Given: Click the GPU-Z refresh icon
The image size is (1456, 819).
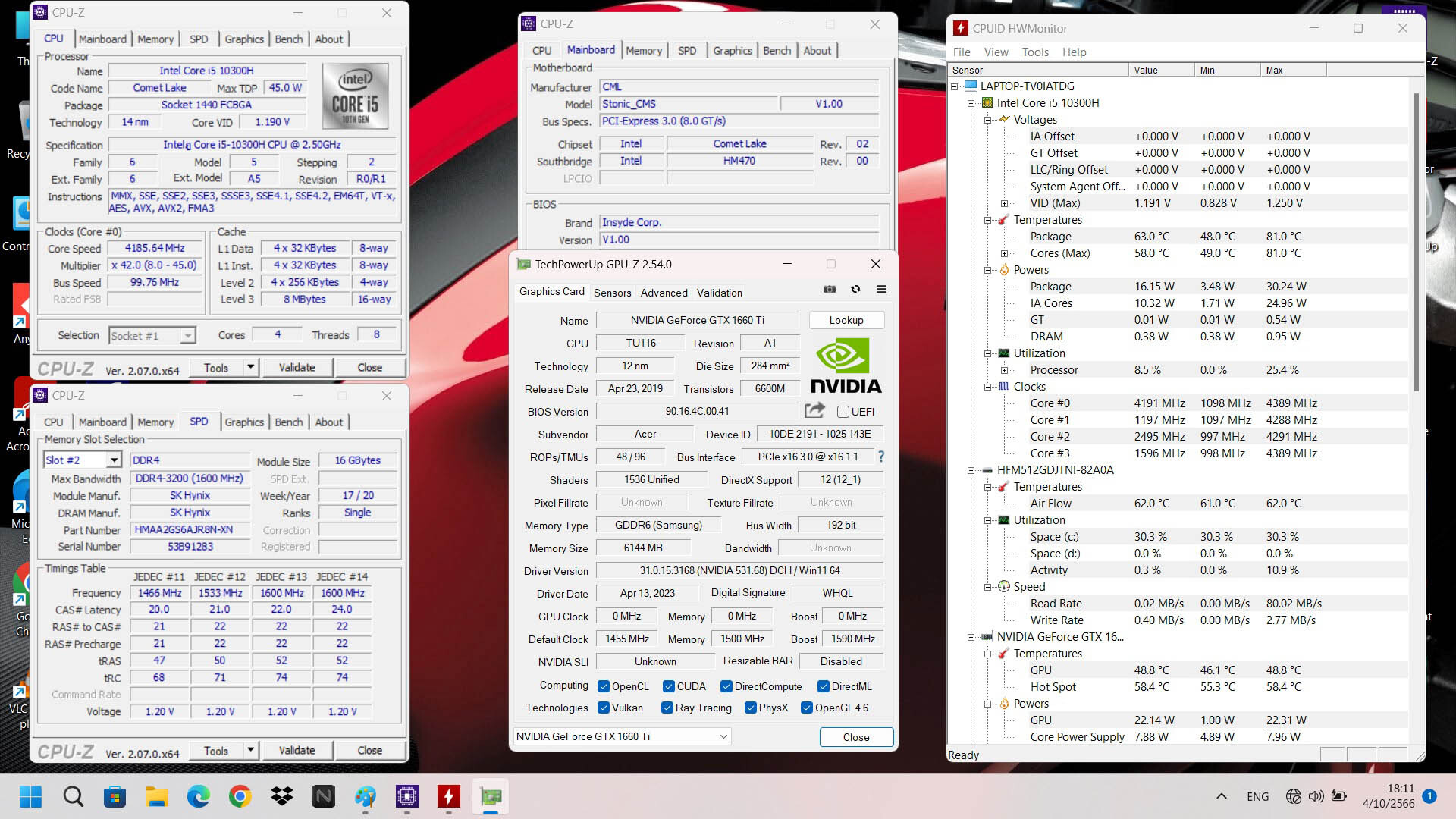Looking at the screenshot, I should click(x=855, y=289).
